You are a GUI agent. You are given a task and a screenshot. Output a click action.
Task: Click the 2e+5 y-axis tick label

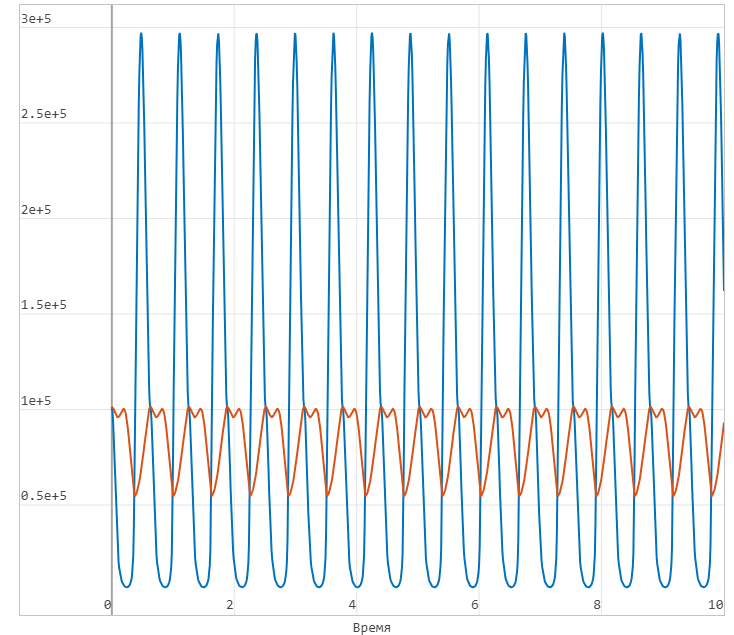(x=43, y=210)
